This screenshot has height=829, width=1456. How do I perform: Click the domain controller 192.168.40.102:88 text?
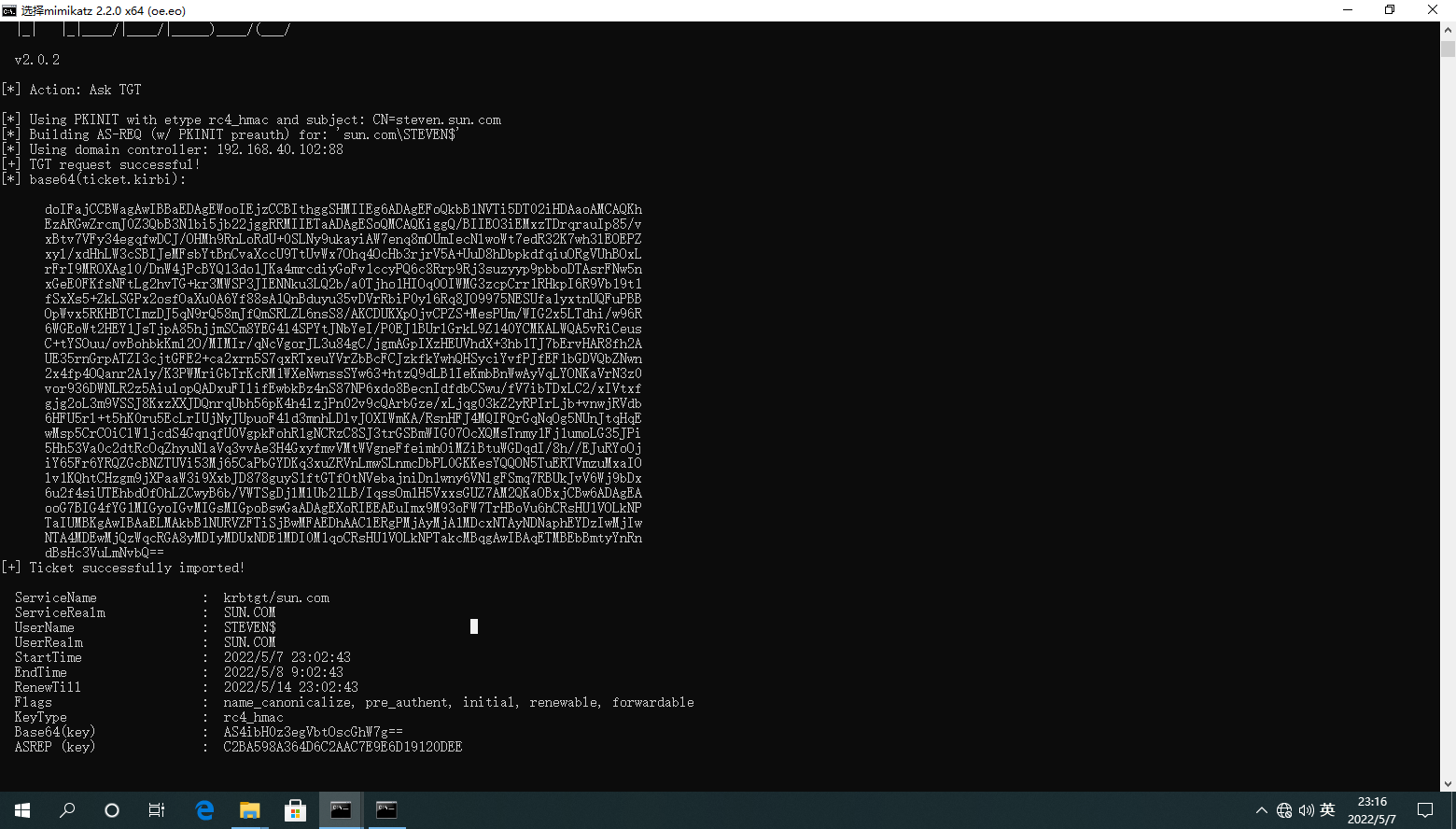(280, 149)
